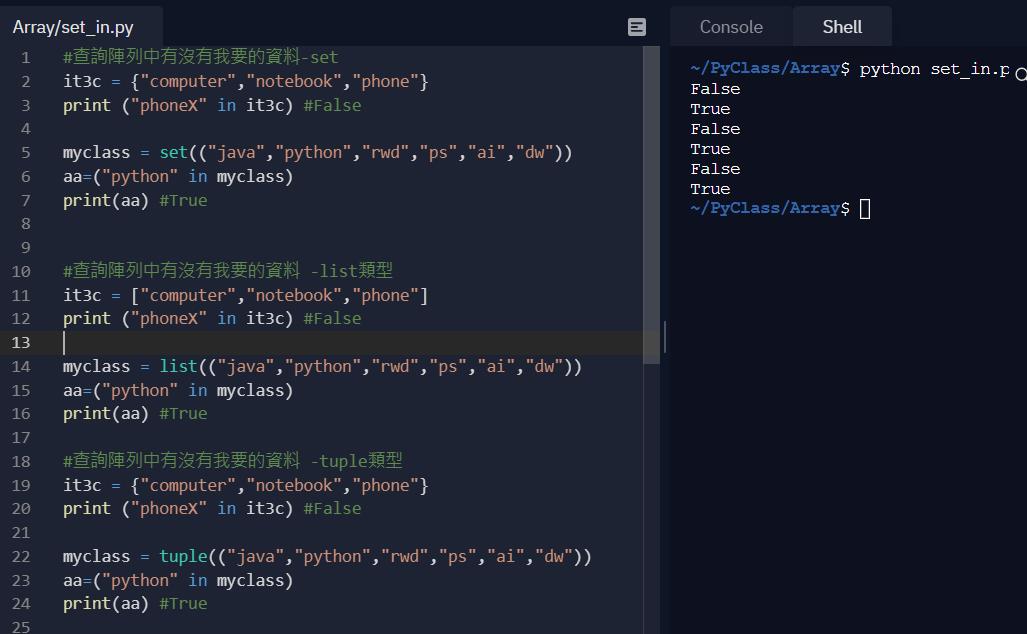Select the Shell tab

[842, 27]
